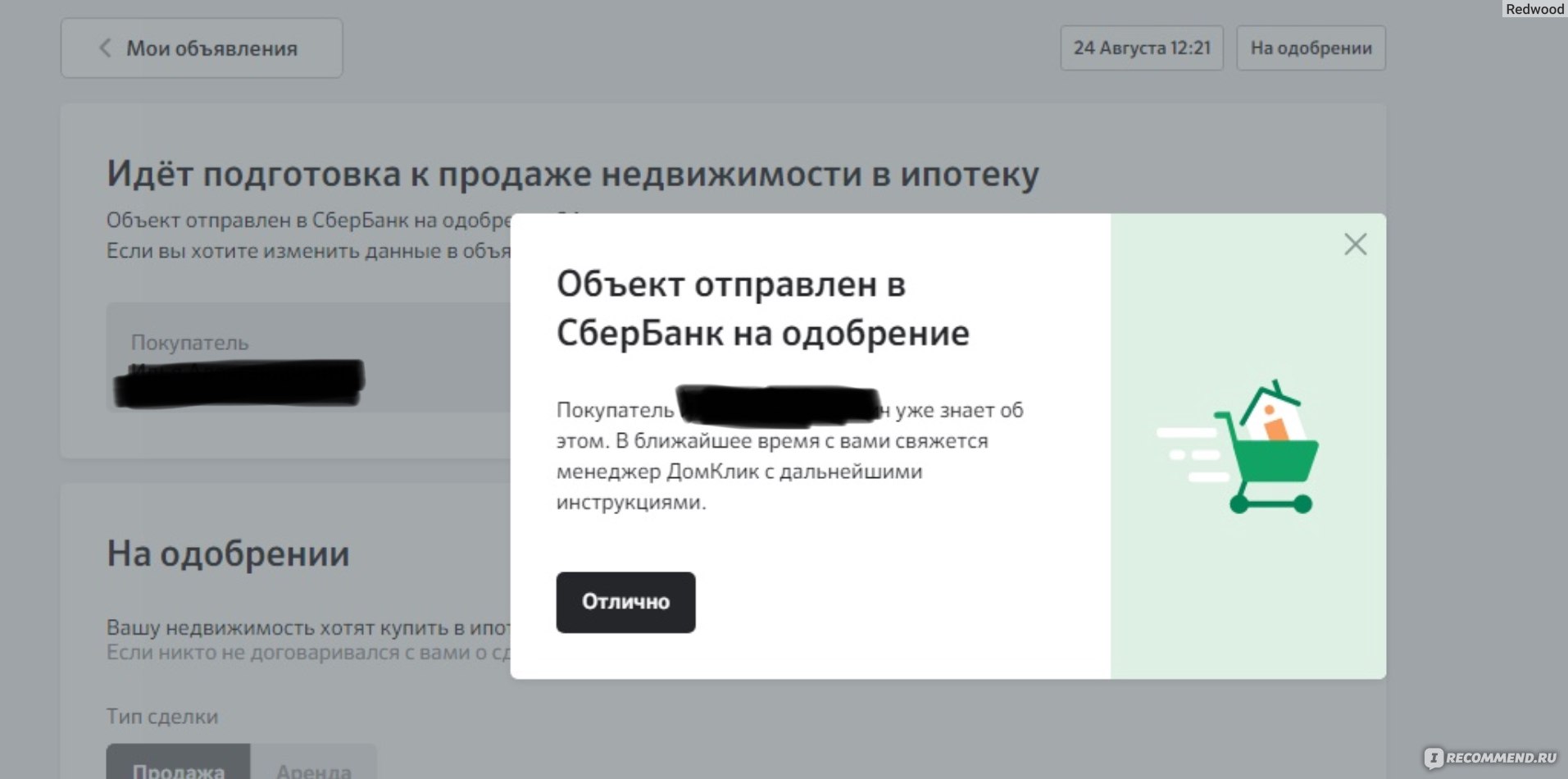The image size is (1568, 779).
Task: Click the Тип сделки label
Action: 162,717
